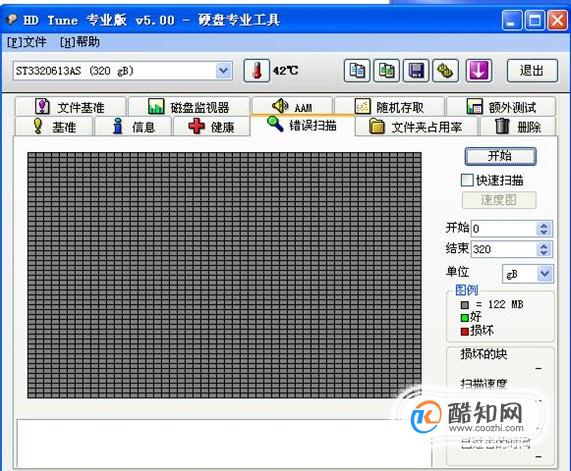Click the 退出 exit button
This screenshot has width=571, height=471.
point(532,70)
